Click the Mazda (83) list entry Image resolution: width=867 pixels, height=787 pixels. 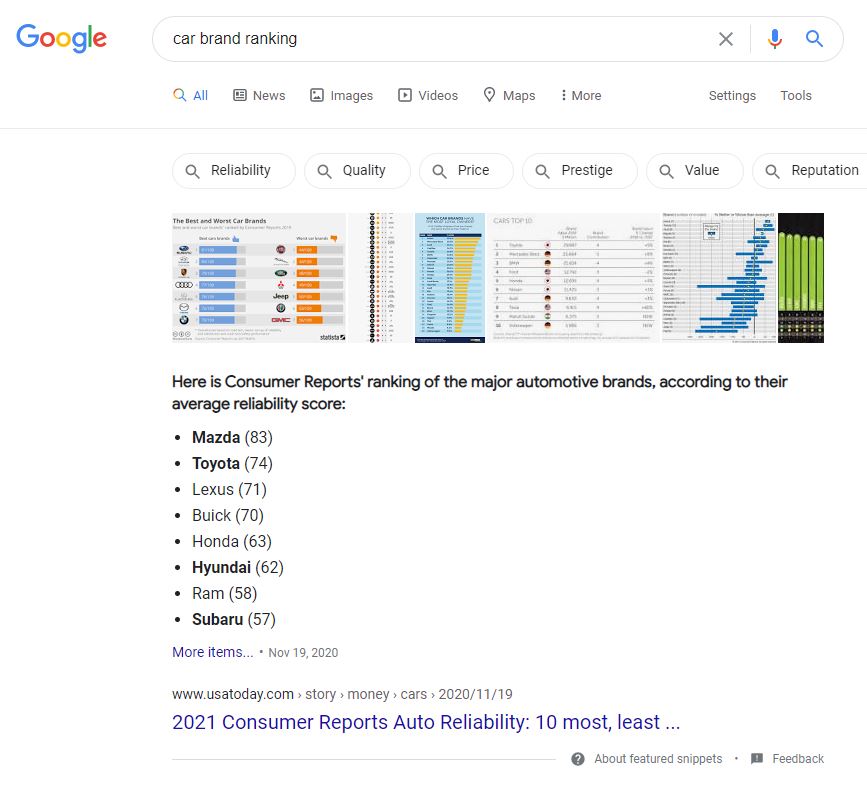click(x=232, y=437)
